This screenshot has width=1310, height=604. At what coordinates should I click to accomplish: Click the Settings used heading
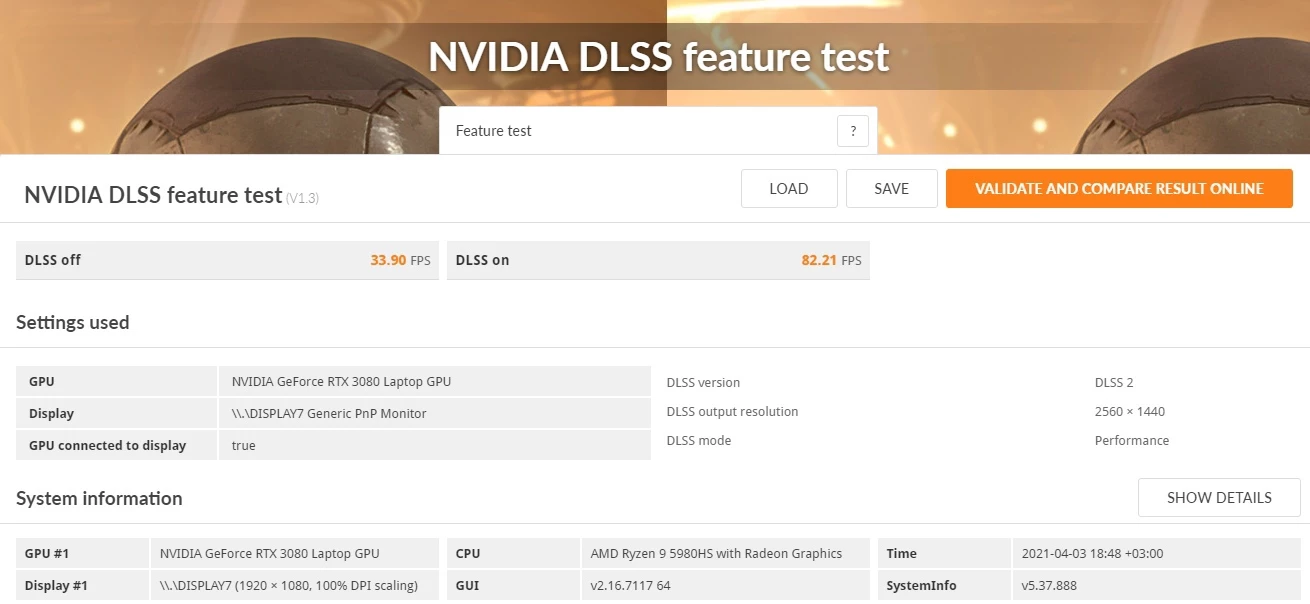(x=73, y=322)
